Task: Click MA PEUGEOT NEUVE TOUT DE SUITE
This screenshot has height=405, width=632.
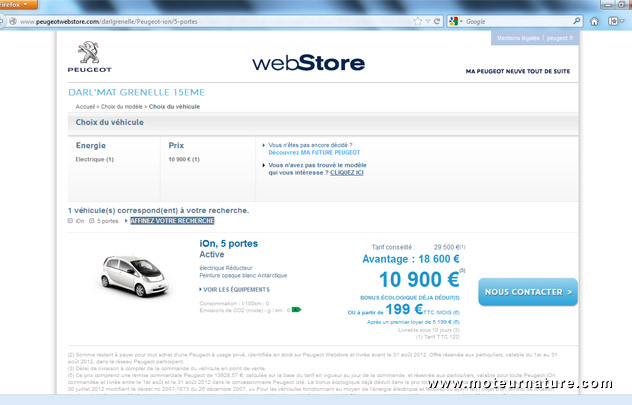Action: coord(518,71)
